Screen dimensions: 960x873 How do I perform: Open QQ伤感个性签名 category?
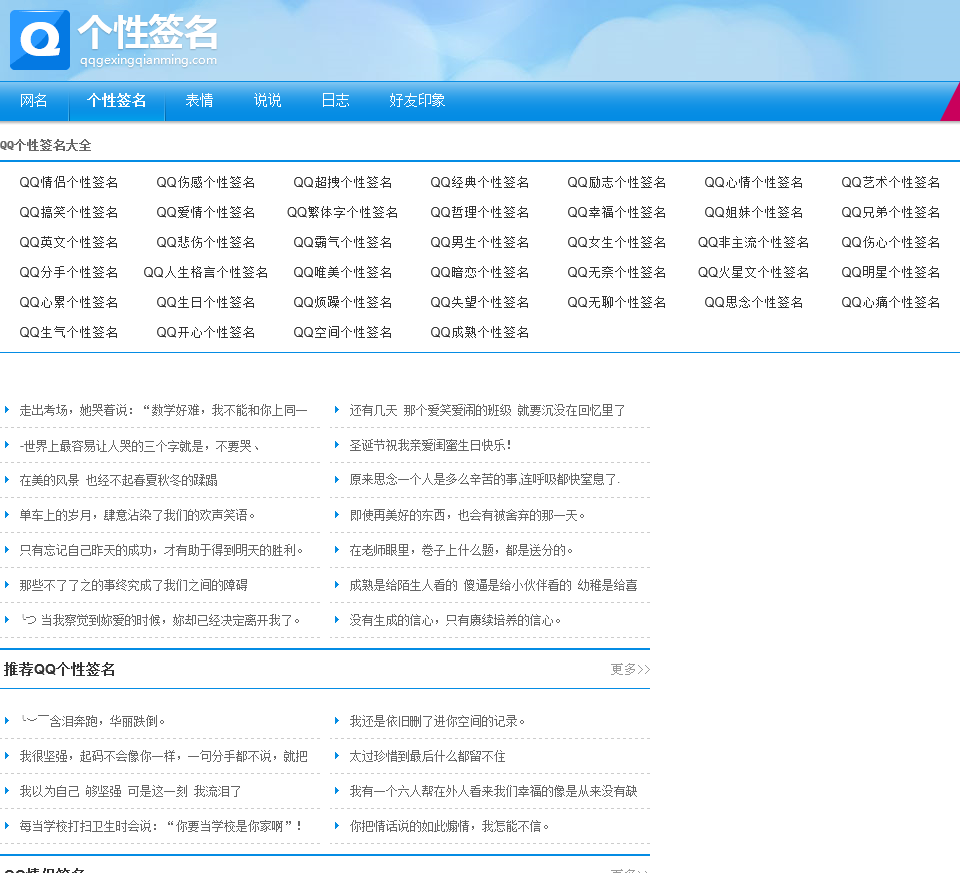pos(206,182)
